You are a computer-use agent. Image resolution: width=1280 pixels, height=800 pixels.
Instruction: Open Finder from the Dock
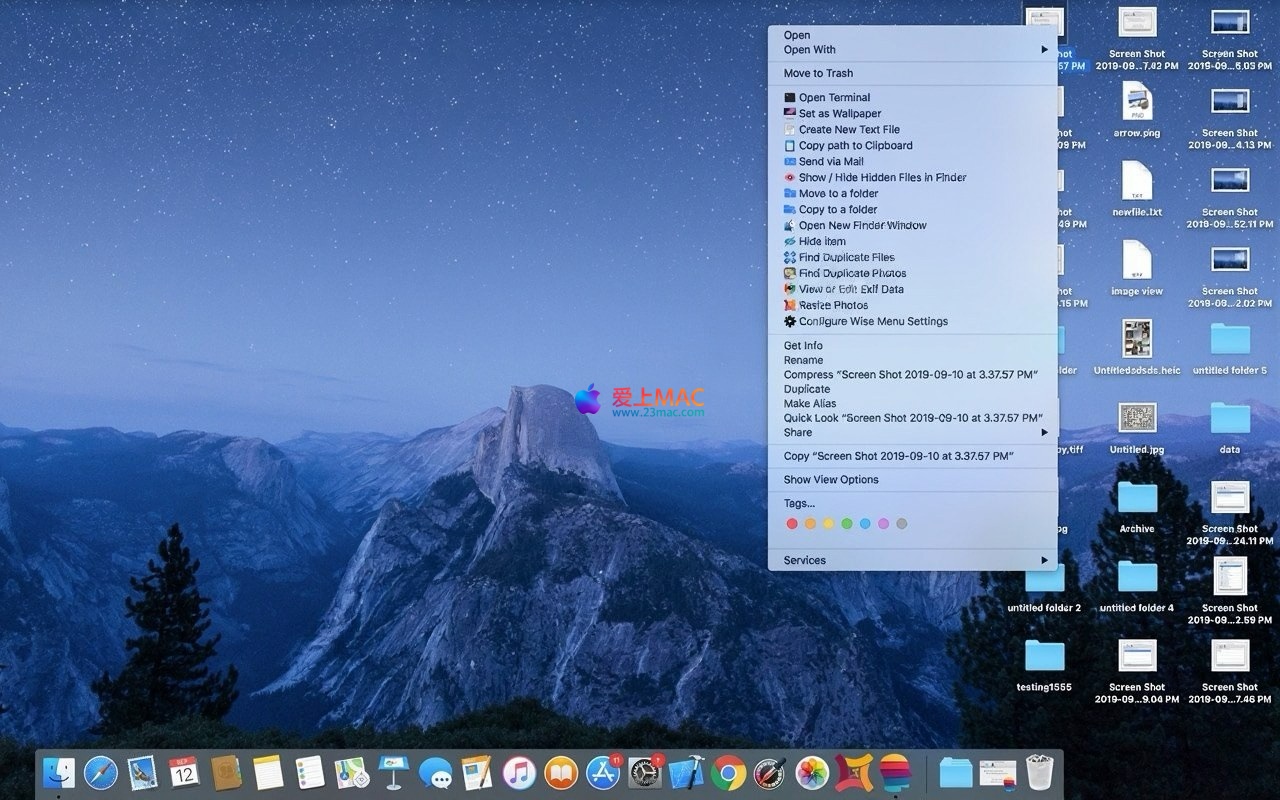(x=59, y=773)
